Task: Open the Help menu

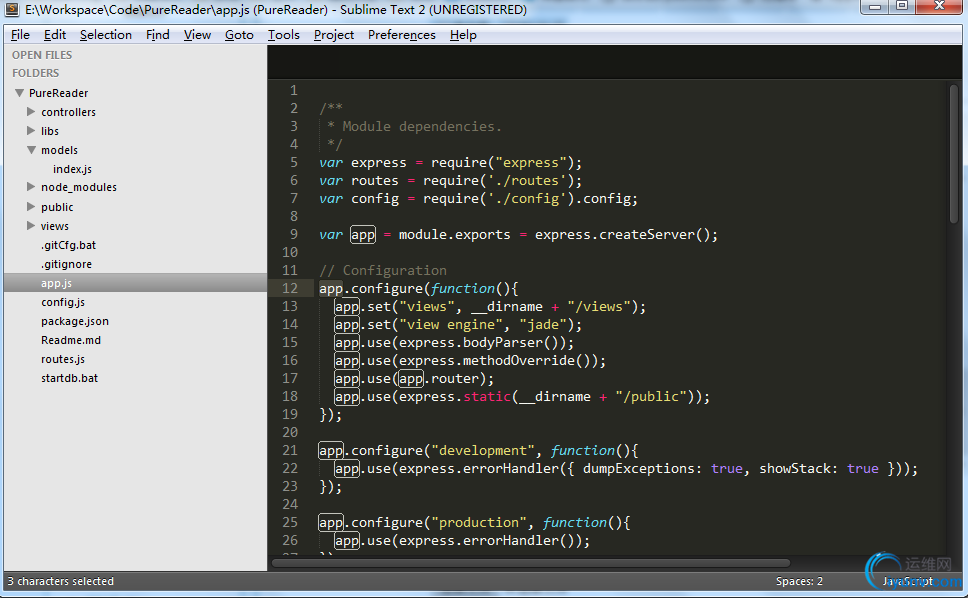Action: tap(463, 35)
